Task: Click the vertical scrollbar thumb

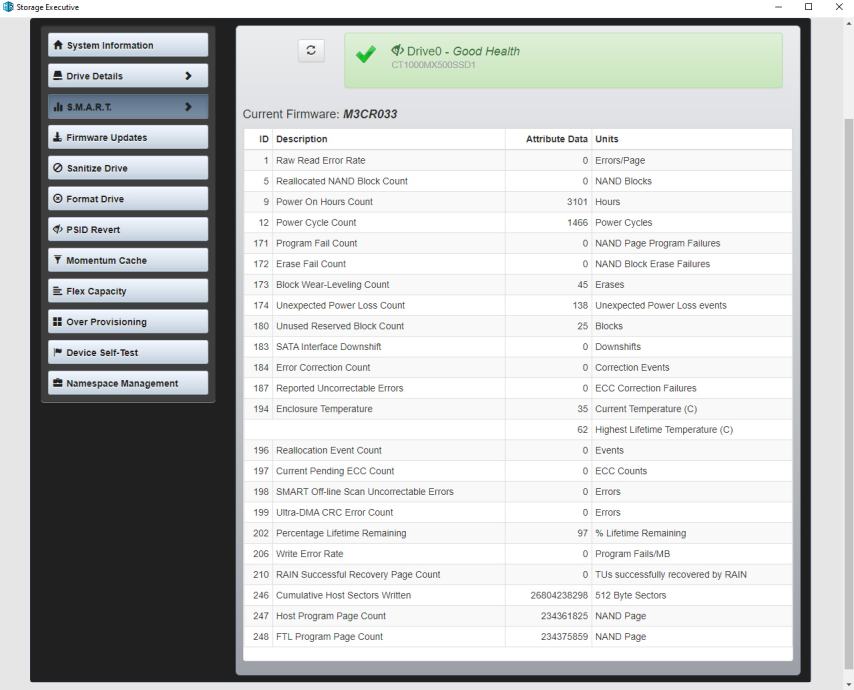Action: (x=849, y=394)
